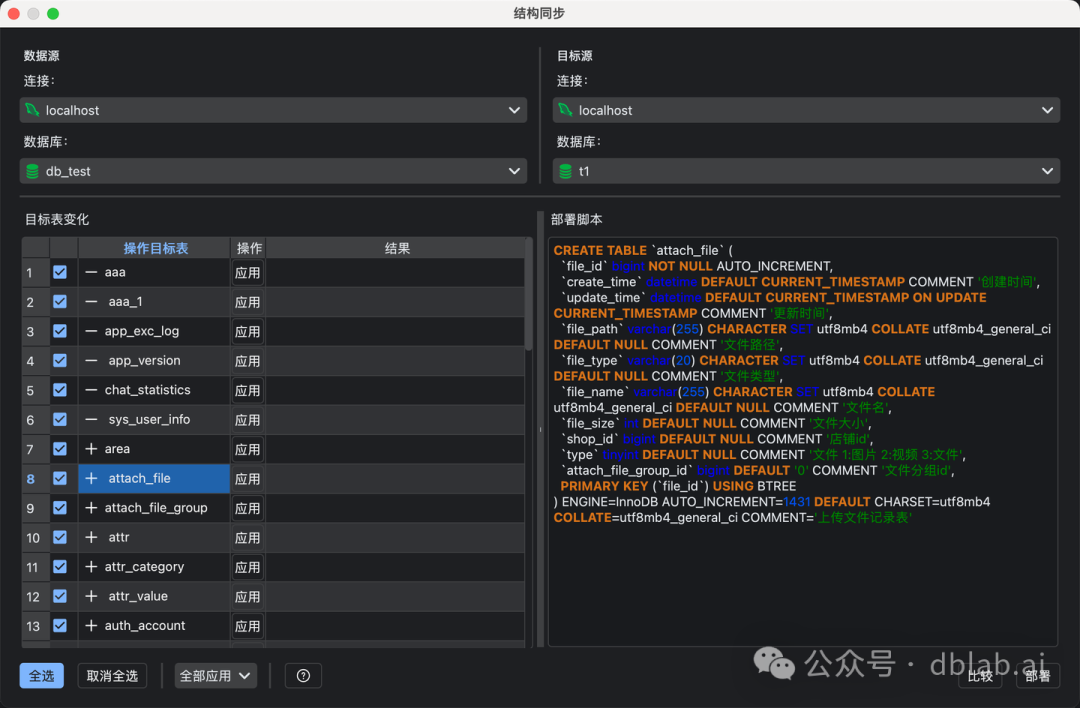Click the MySQL icon in target connection
This screenshot has width=1080, height=708.
[x=565, y=110]
